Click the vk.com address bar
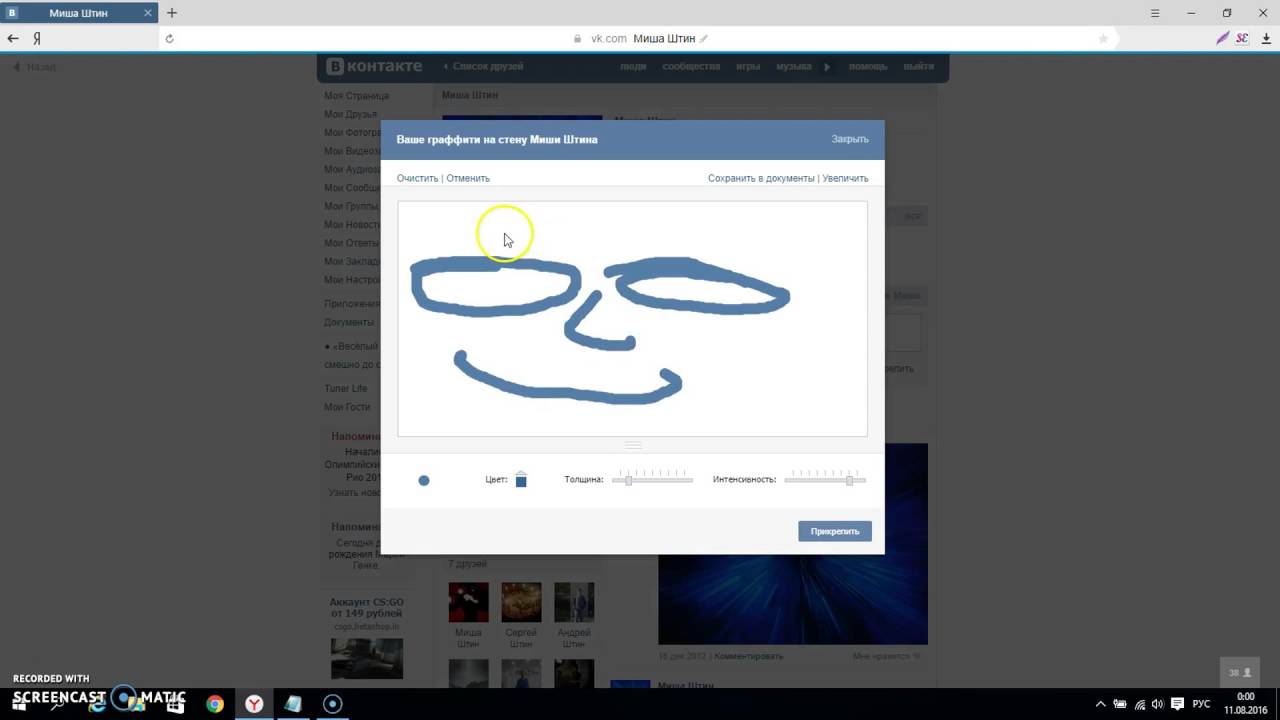Screen dimensions: 1280x720 tap(640, 38)
